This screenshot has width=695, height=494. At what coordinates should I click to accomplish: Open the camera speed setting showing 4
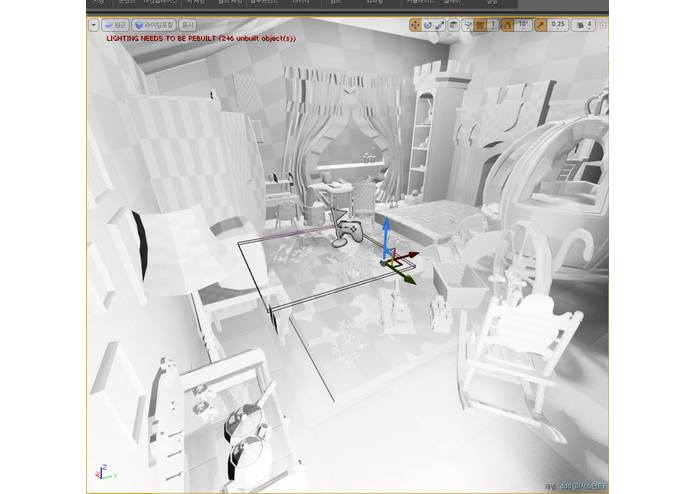click(x=583, y=25)
